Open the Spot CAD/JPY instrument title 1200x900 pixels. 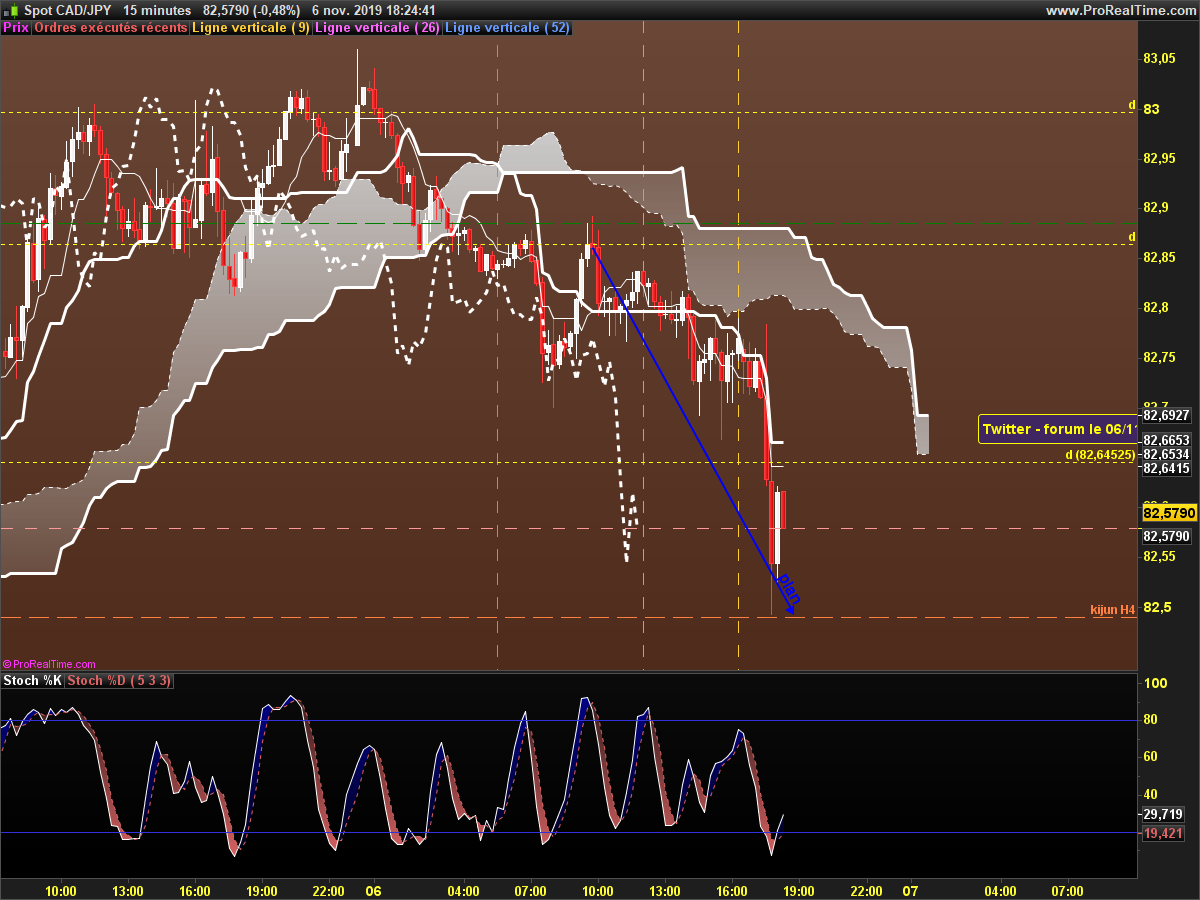(67, 10)
